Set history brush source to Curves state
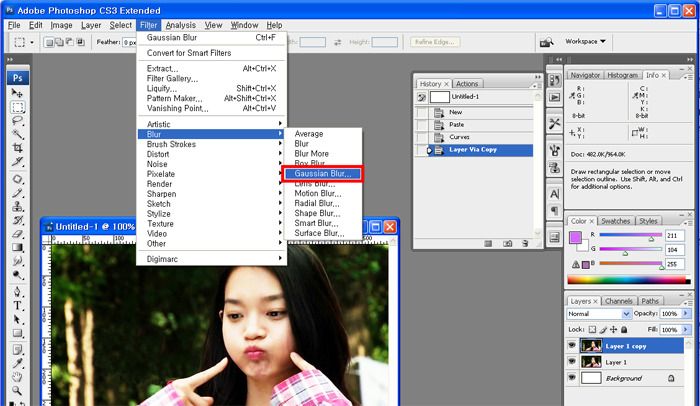This screenshot has height=406, width=700. [x=422, y=137]
